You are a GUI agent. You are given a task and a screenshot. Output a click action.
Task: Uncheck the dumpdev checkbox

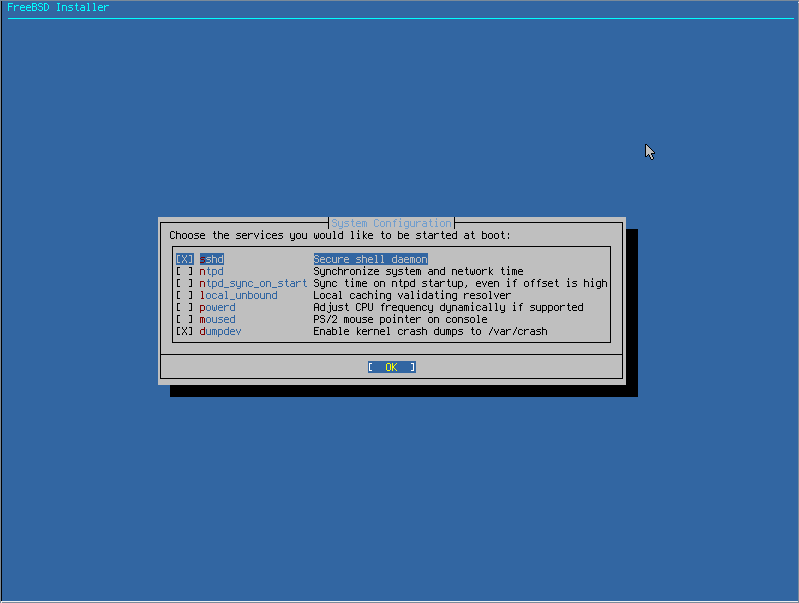(184, 331)
